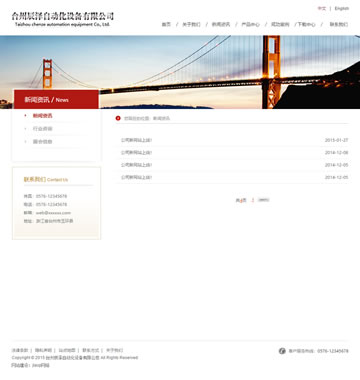This screenshot has height=380, width=360.
Task: Click the address line in contact box
Action: coord(48,221)
